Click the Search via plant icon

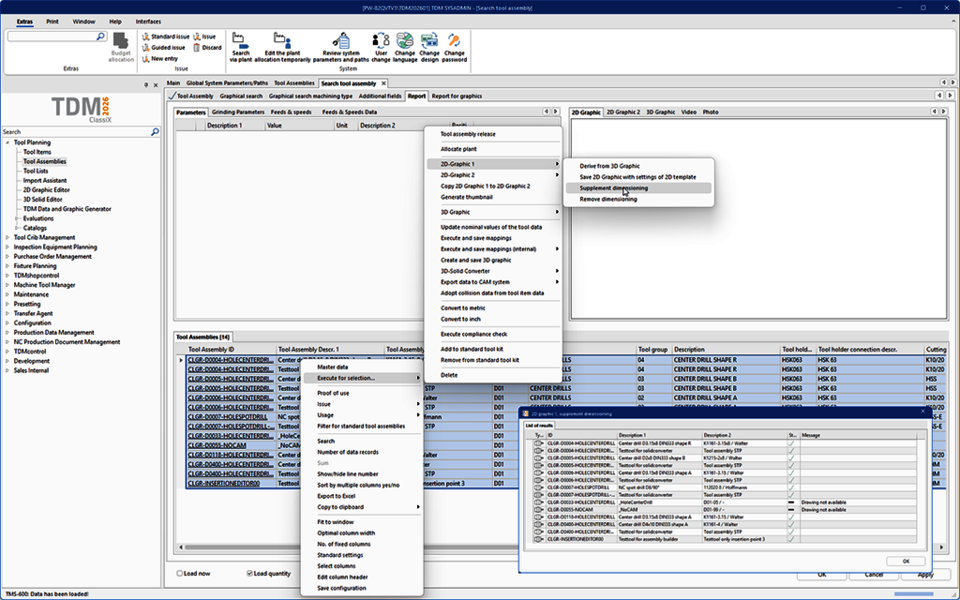click(240, 41)
